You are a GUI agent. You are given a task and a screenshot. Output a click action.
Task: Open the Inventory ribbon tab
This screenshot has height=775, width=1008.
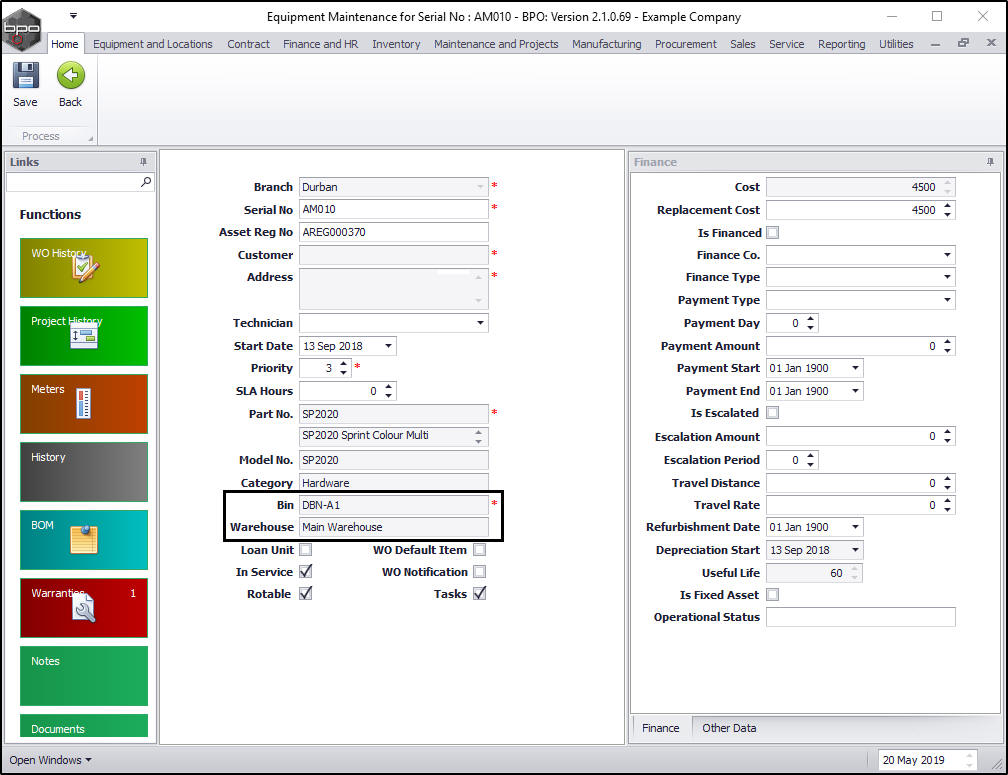click(396, 44)
